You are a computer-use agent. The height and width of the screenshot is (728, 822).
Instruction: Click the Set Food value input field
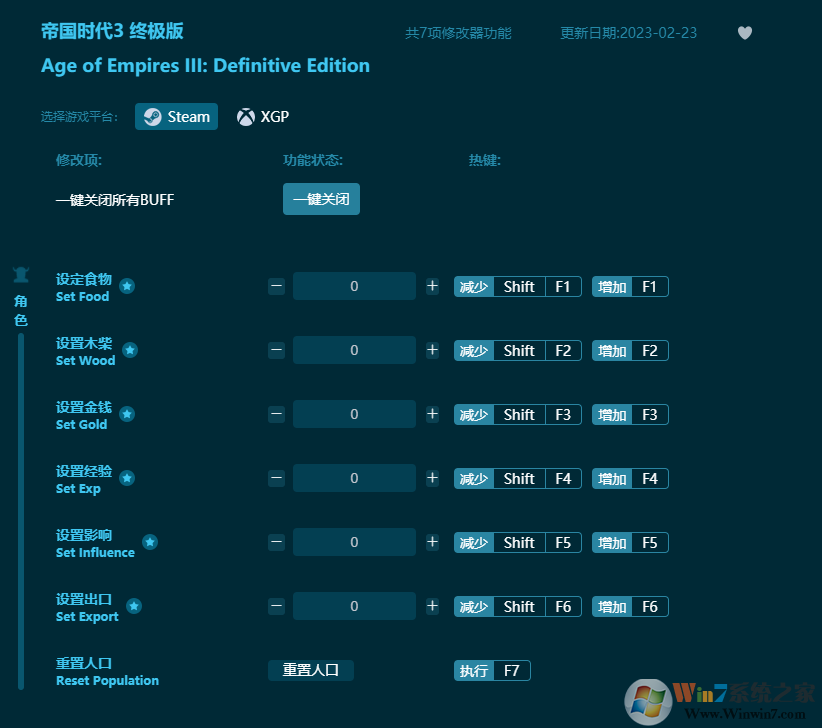354,286
